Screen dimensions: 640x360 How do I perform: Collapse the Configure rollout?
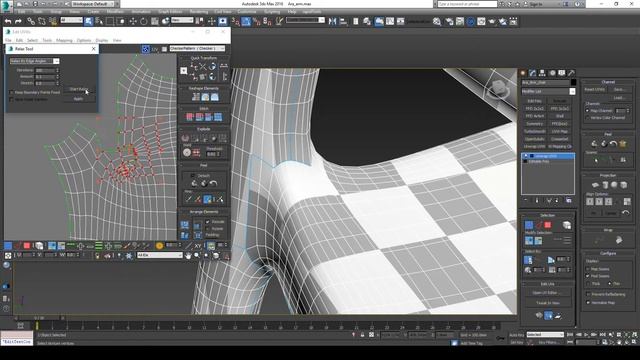[608, 253]
